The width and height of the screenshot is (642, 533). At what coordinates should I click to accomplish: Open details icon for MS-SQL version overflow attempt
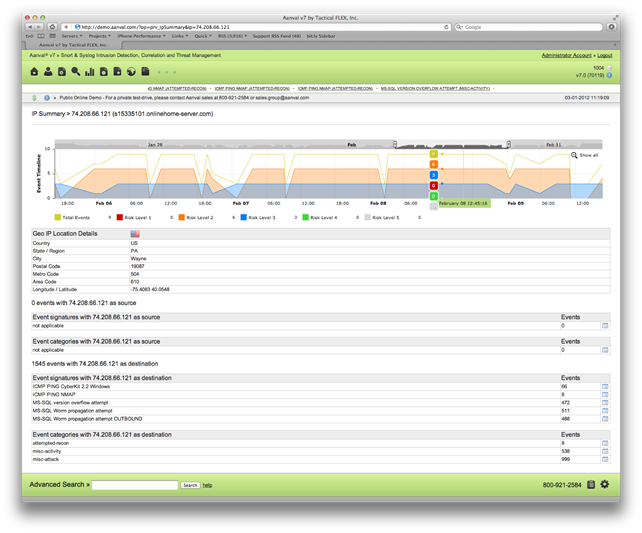(x=605, y=402)
